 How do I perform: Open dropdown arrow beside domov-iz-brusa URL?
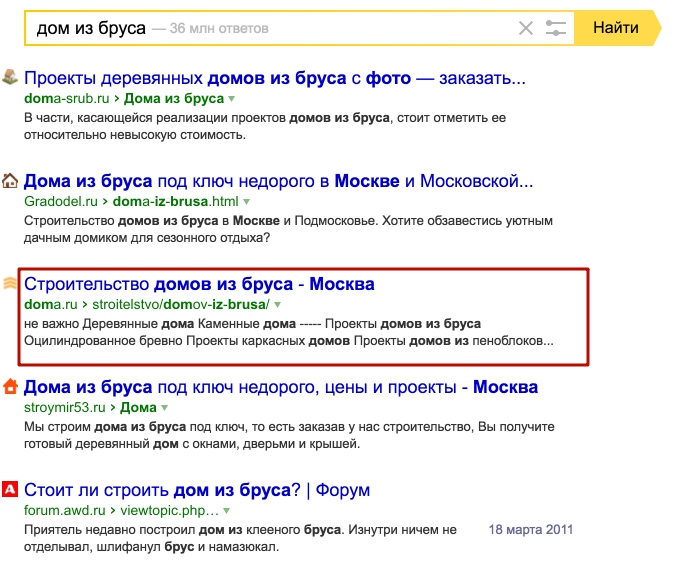278,304
